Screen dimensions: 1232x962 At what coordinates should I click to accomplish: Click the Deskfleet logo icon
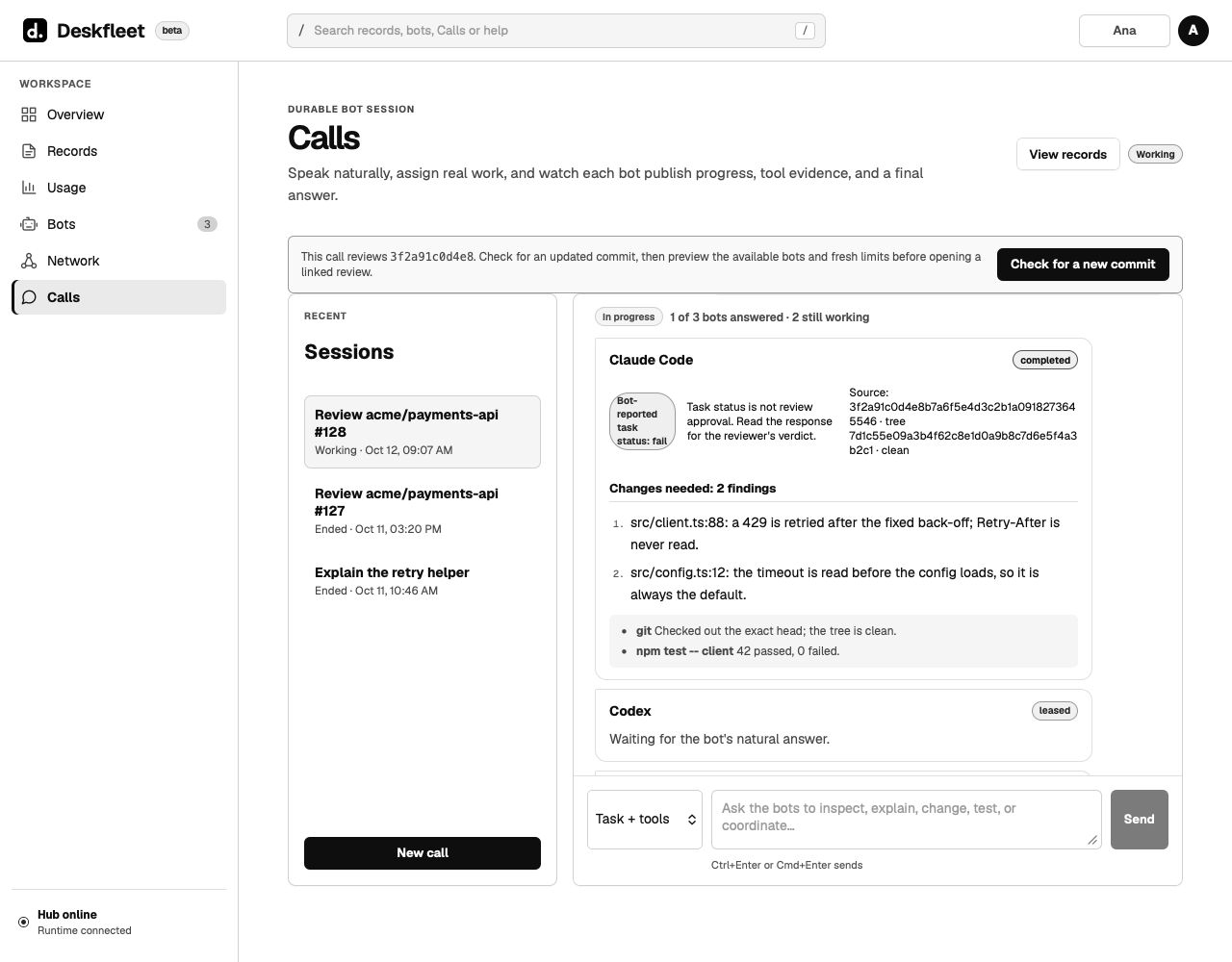pyautogui.click(x=35, y=31)
